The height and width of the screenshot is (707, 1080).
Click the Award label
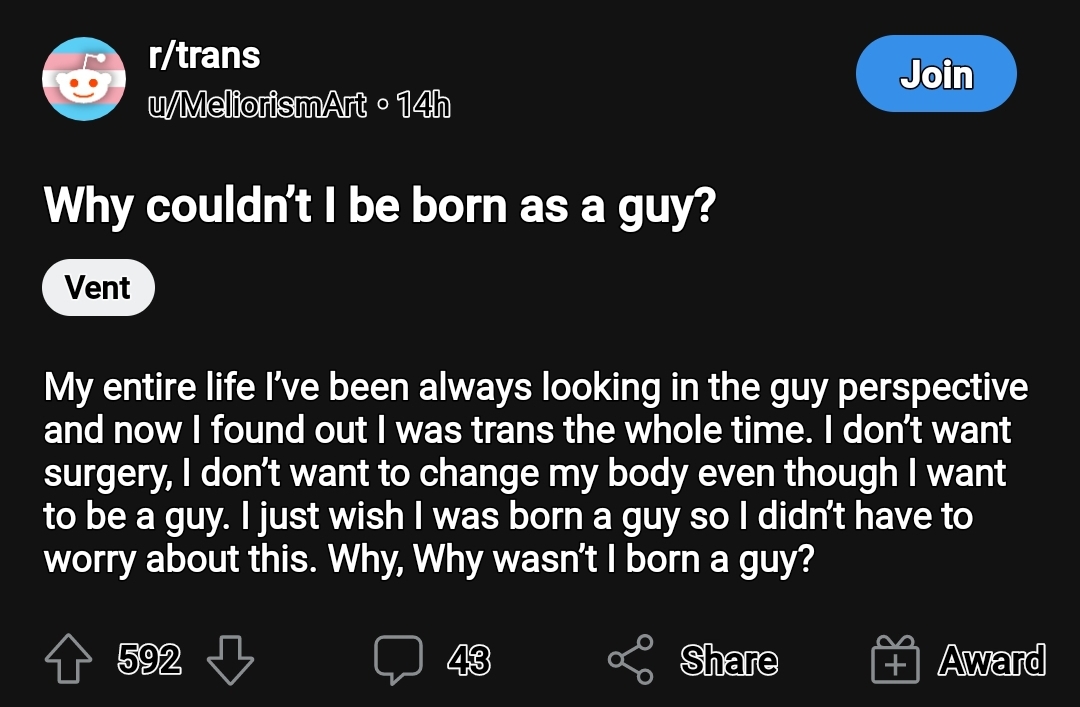pyautogui.click(x=992, y=660)
